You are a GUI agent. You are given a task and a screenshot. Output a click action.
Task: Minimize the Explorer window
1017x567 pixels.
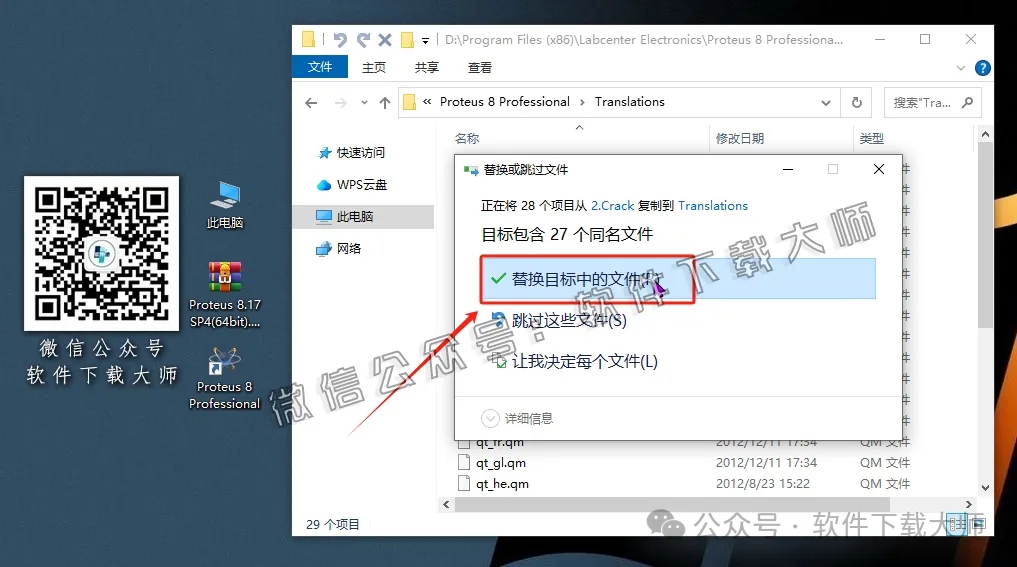click(879, 40)
